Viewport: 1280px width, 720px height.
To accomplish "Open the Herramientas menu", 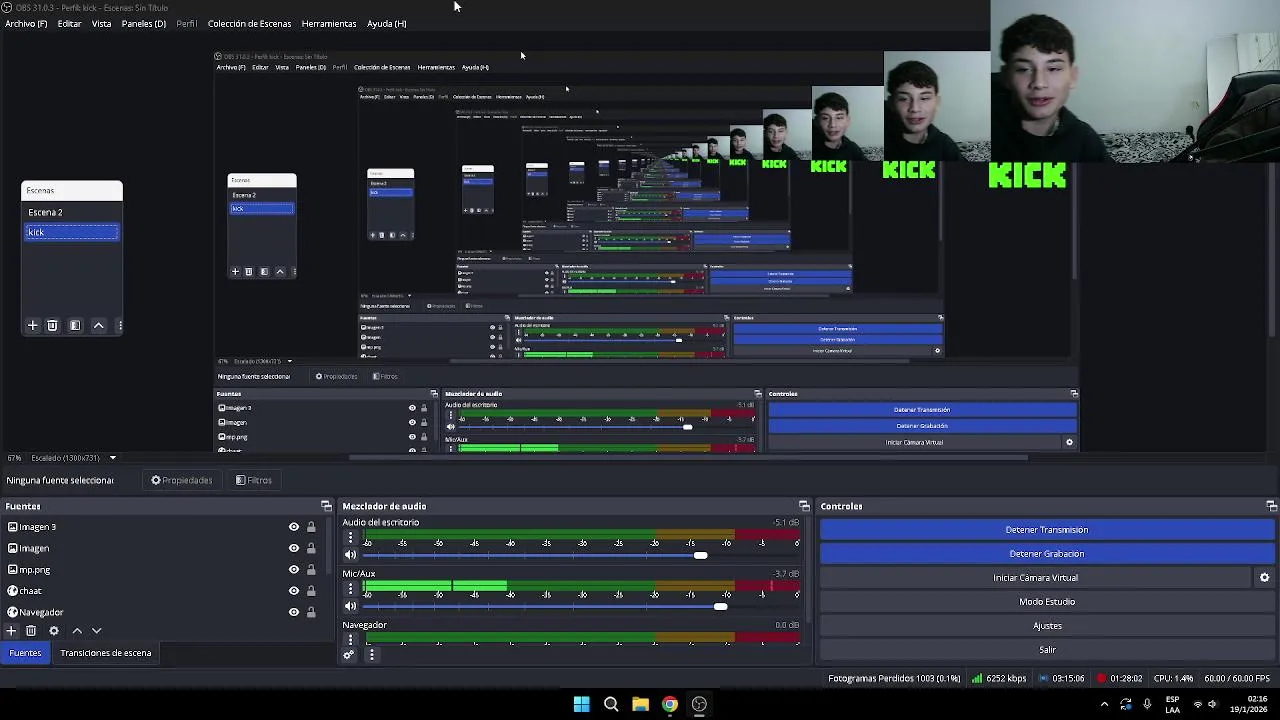I will click(x=328, y=24).
